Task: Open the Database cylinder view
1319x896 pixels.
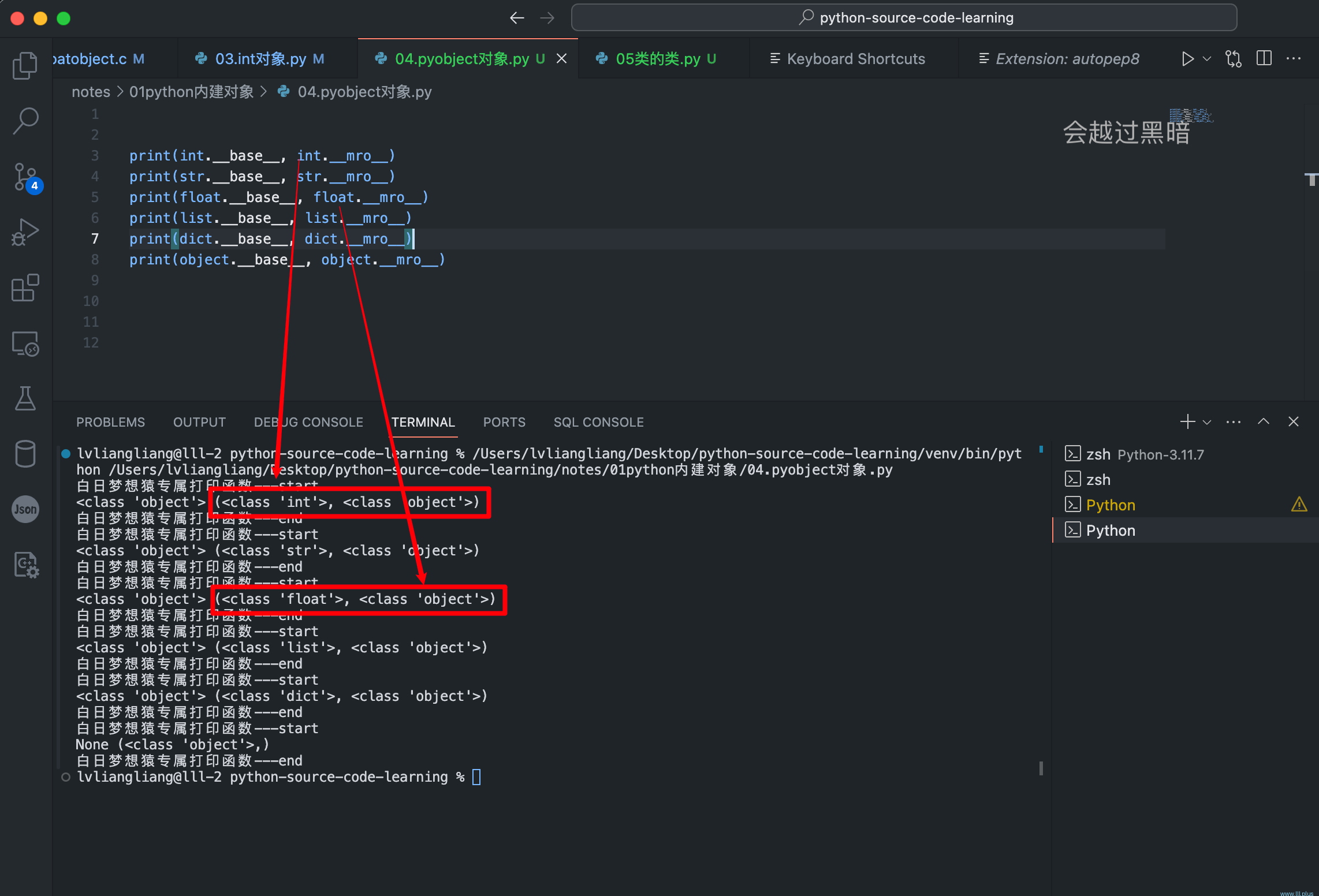Action: coord(25,454)
